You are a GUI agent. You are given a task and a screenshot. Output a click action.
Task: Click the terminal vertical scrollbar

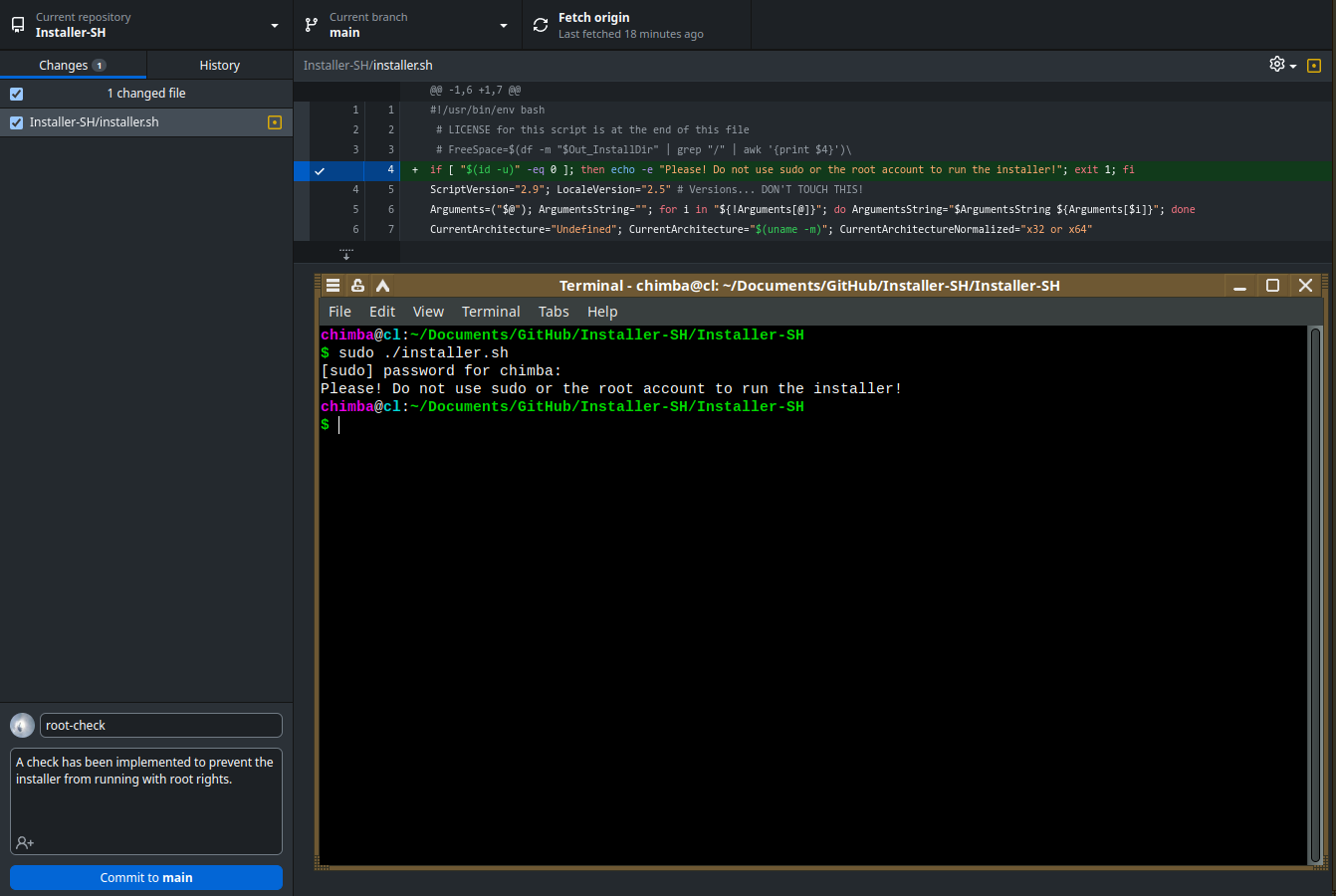(x=1315, y=595)
